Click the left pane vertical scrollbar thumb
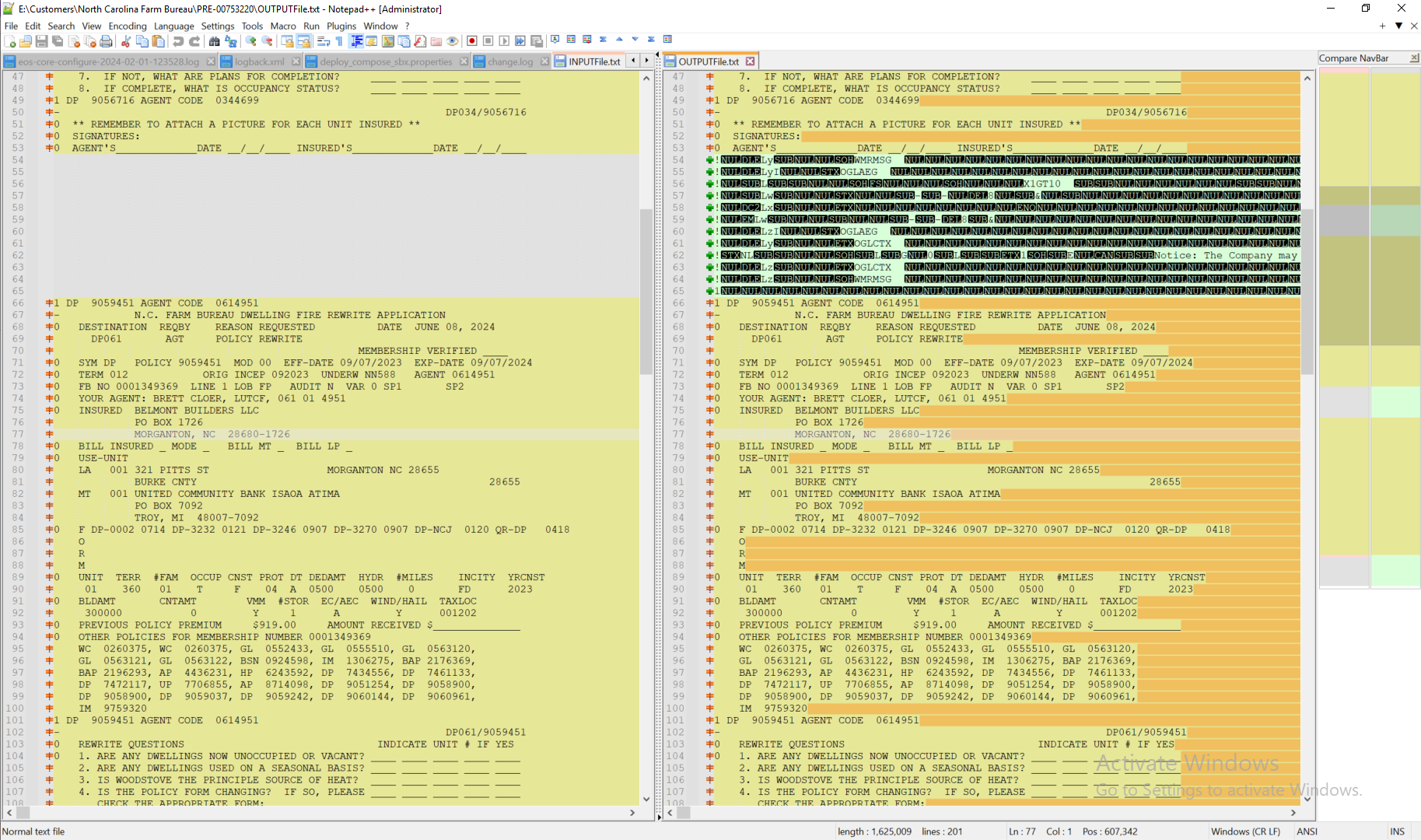1421x840 pixels. (x=646, y=292)
